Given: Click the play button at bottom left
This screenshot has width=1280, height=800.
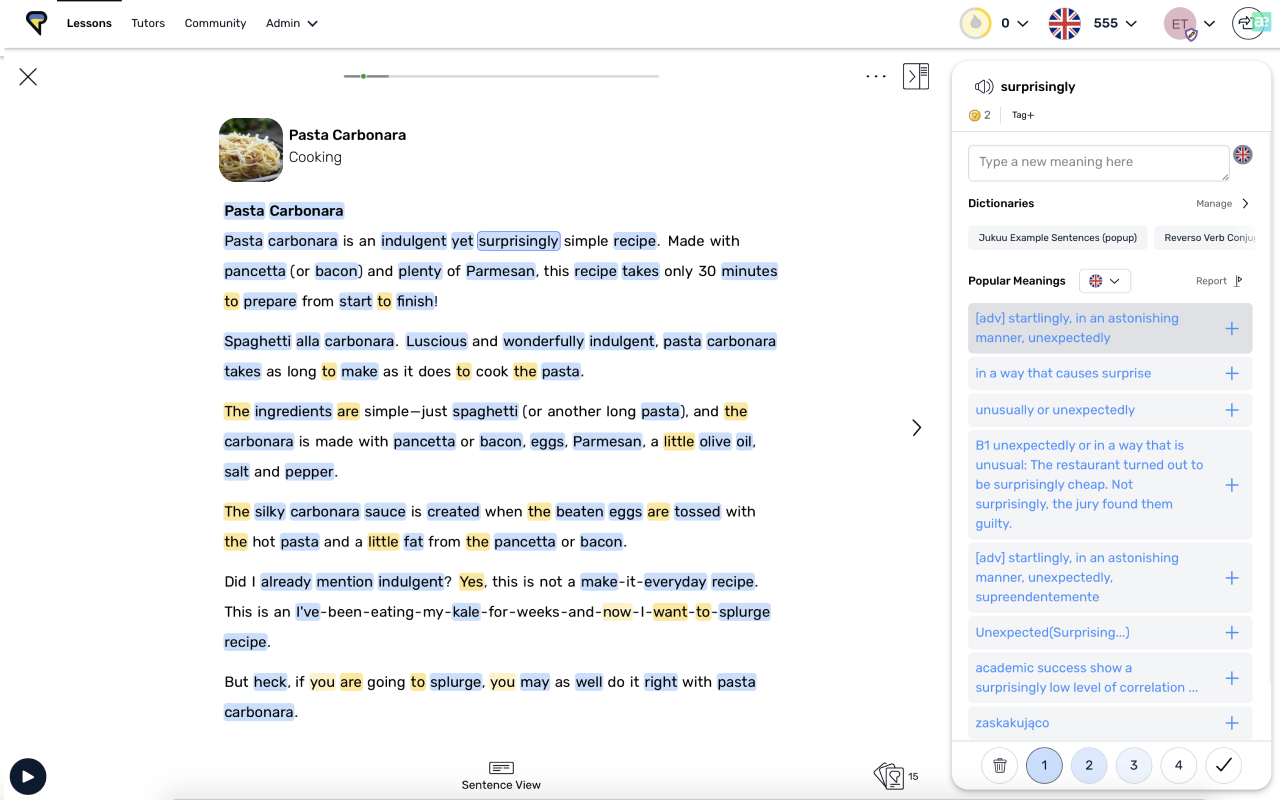Looking at the screenshot, I should (27, 776).
